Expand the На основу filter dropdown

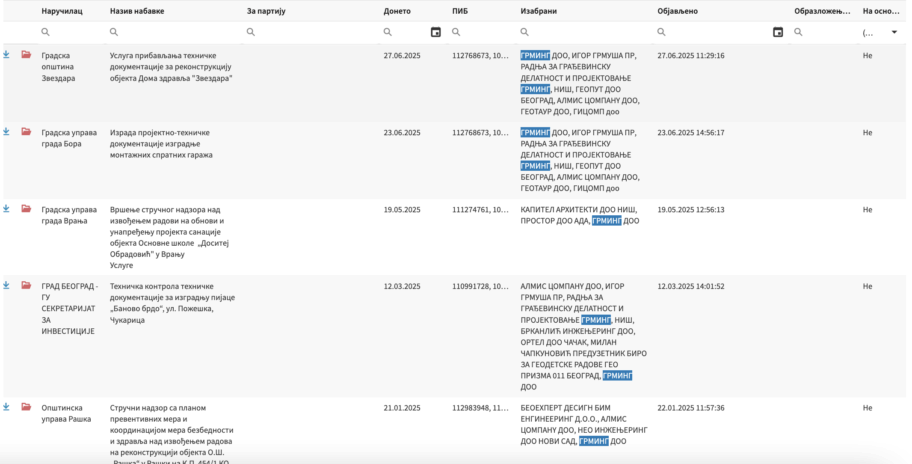coord(893,32)
